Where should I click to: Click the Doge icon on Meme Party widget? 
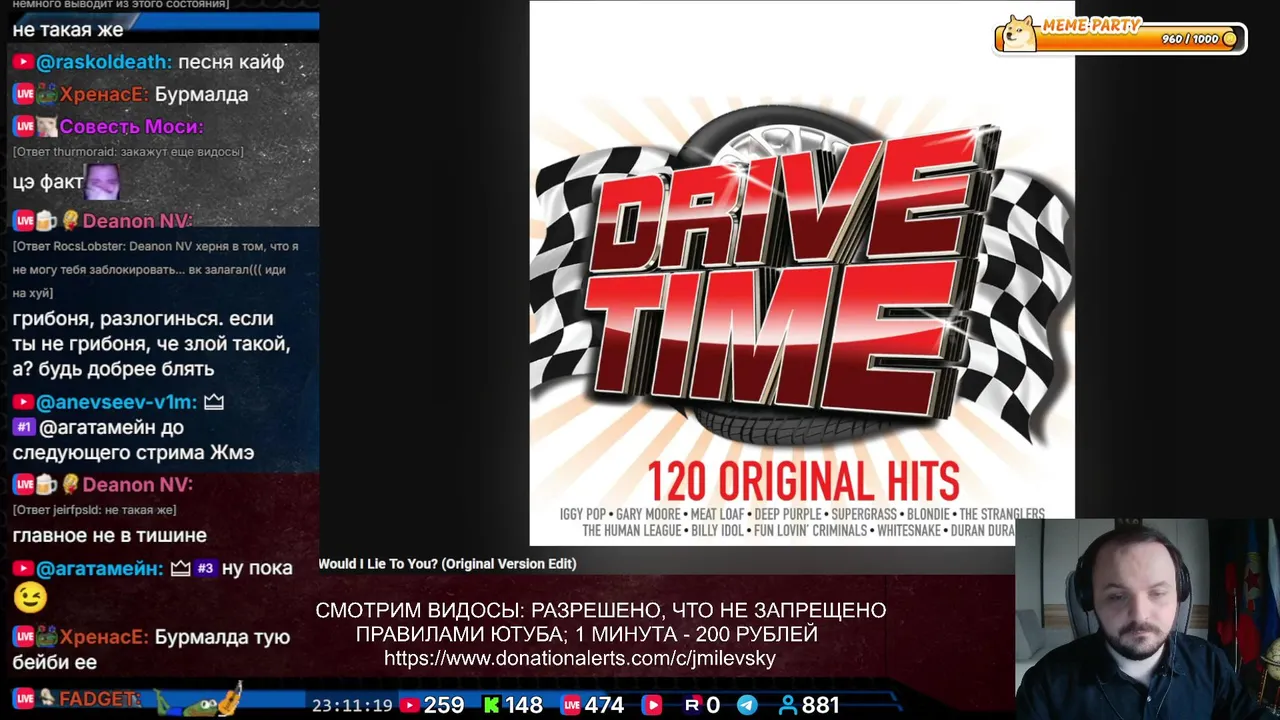(x=1020, y=33)
